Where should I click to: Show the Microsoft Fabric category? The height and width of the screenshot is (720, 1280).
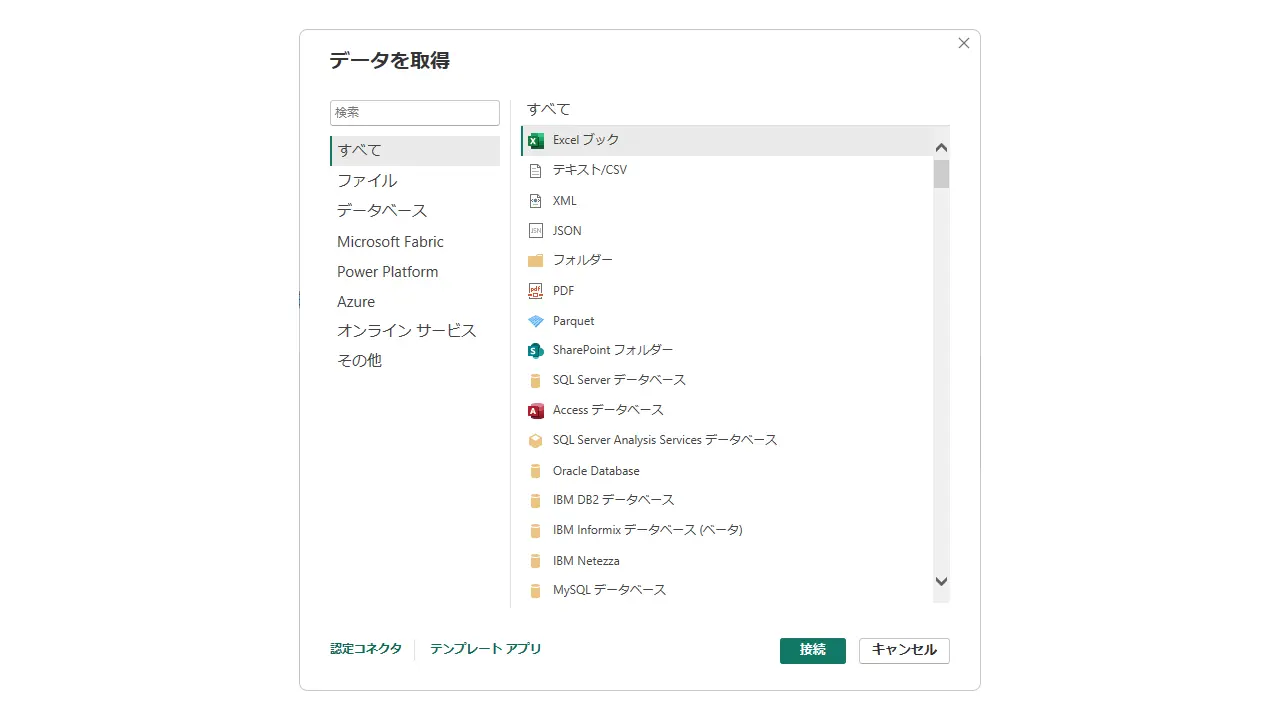tap(390, 242)
